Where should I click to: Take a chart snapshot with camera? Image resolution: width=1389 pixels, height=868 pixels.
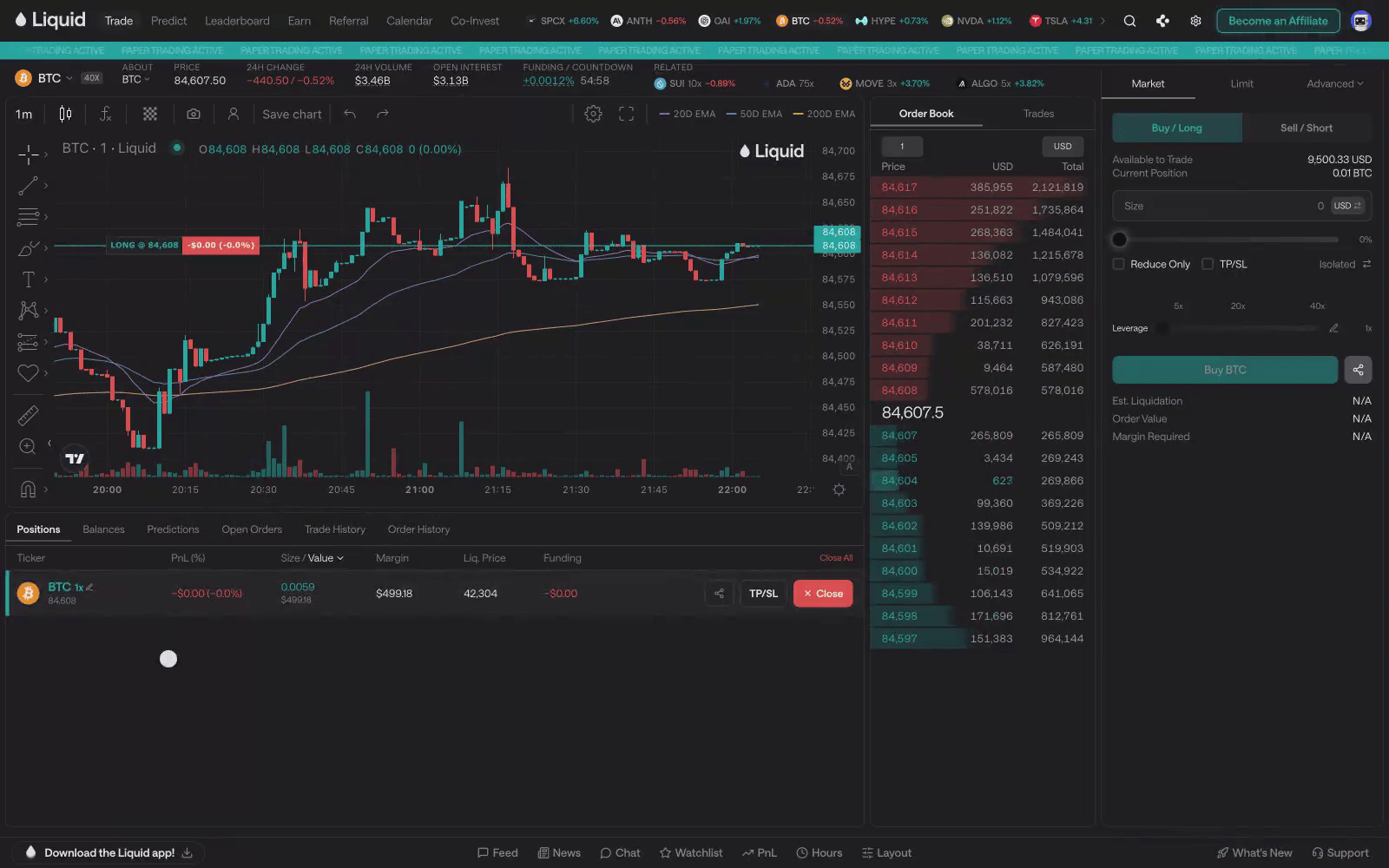pos(194,114)
